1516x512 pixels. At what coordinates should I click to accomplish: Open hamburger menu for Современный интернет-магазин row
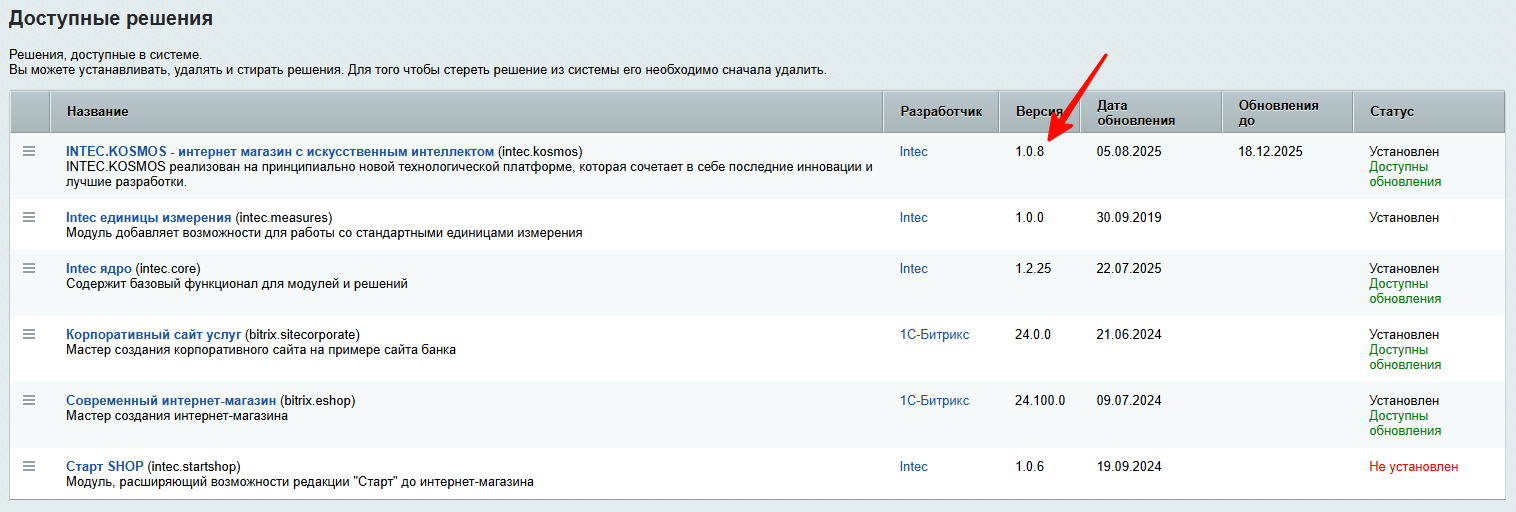tap(29, 400)
